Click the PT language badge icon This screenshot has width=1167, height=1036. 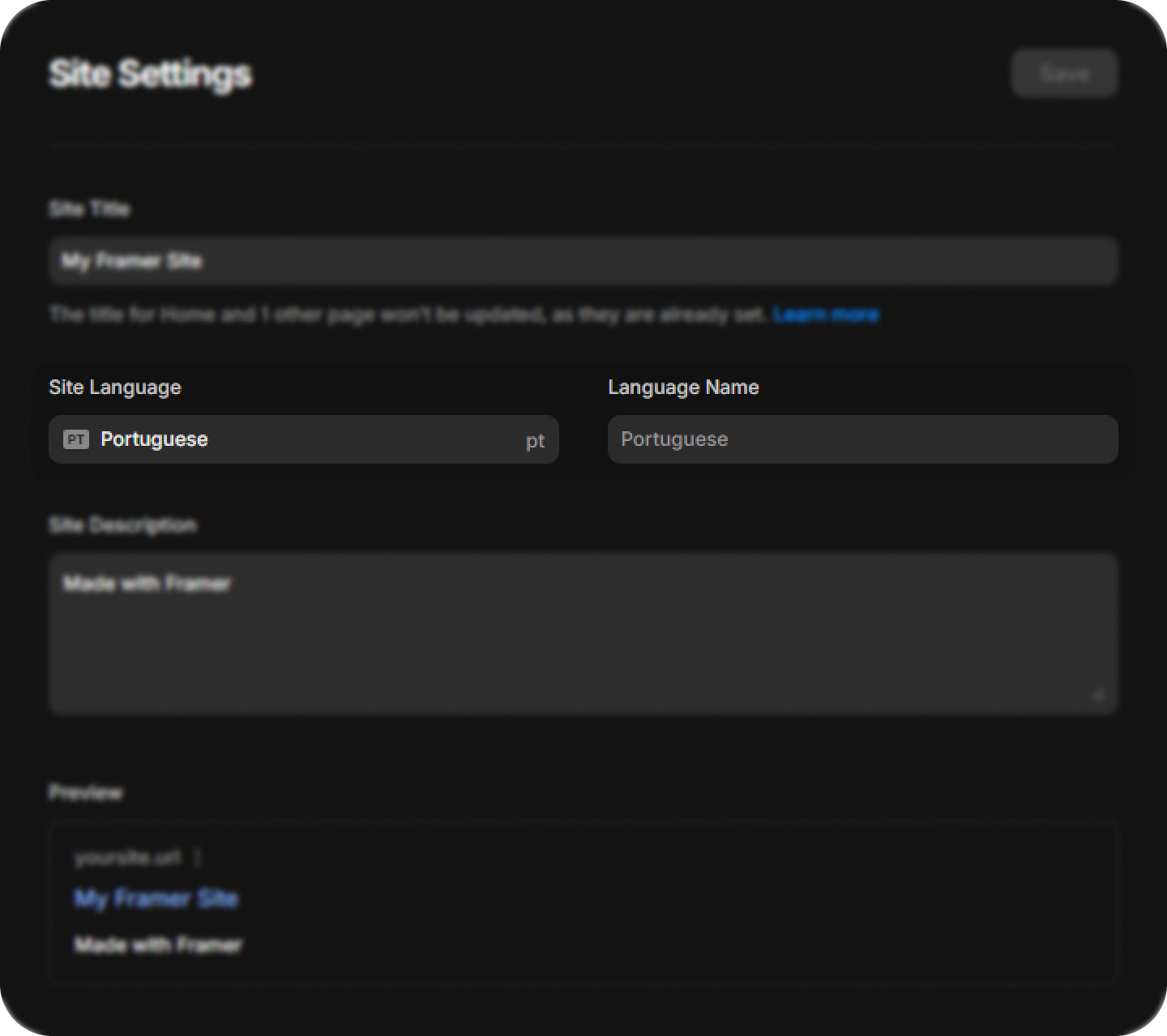click(x=76, y=439)
